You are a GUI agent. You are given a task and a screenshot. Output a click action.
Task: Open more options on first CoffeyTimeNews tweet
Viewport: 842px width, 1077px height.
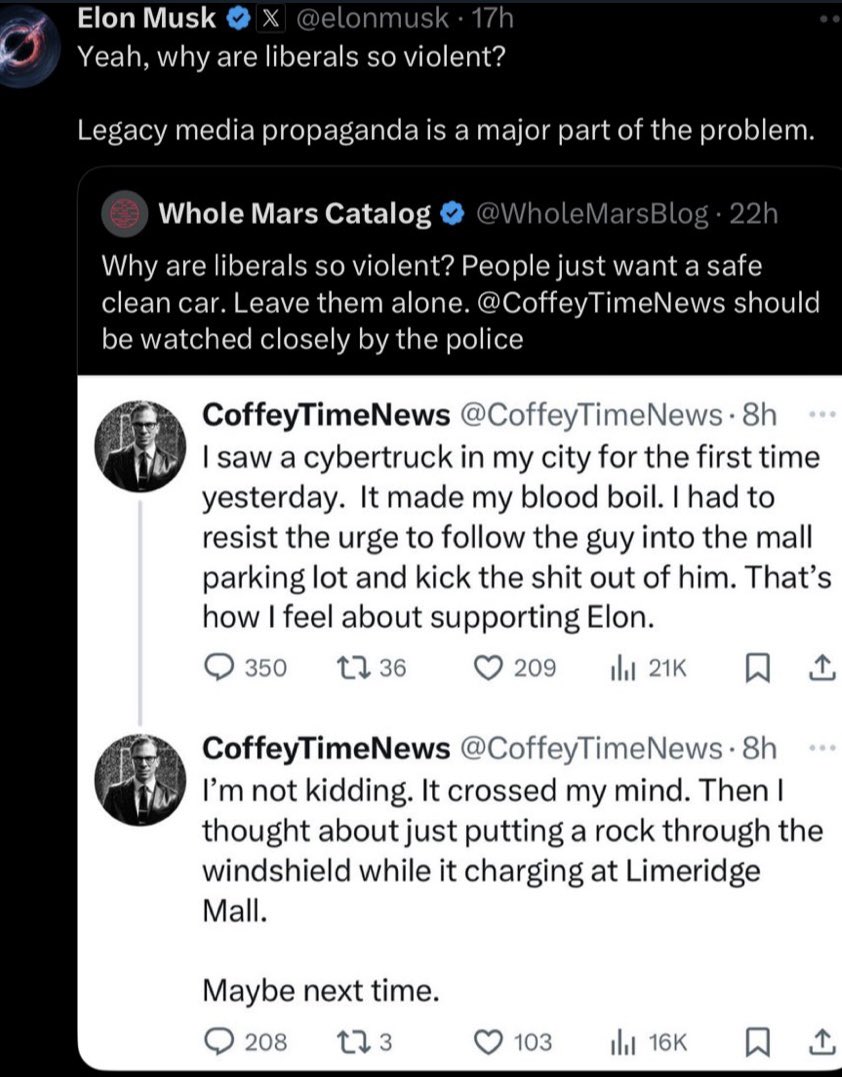point(820,413)
